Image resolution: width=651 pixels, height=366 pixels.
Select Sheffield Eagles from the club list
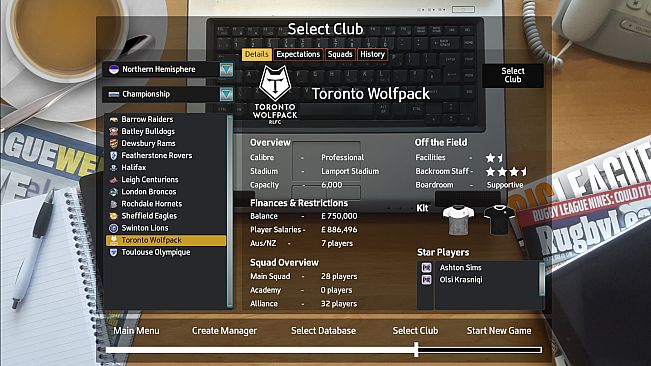166,216
